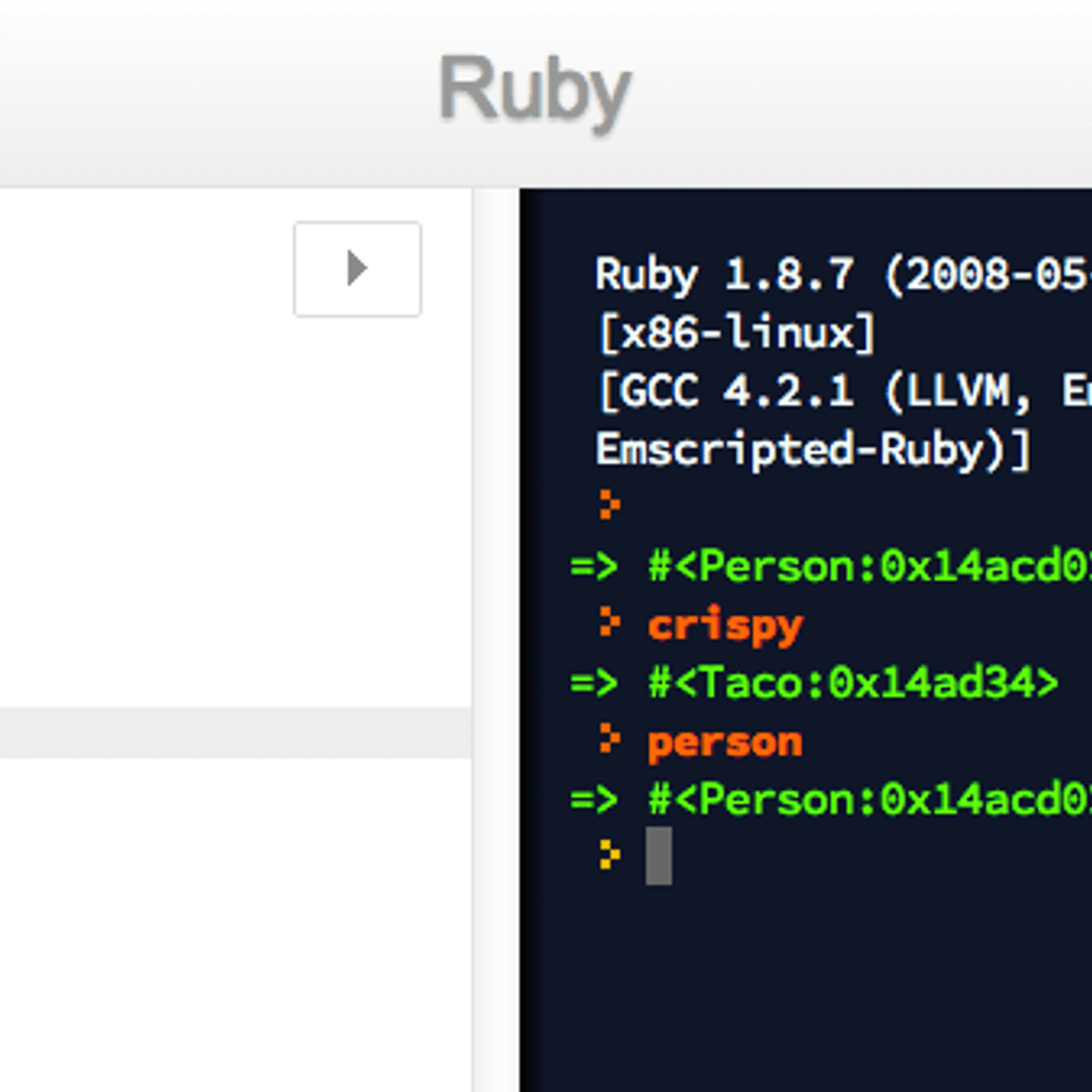Click the green arrow before the last Person output
Viewport: 1092px width, 1092px height.
596,800
